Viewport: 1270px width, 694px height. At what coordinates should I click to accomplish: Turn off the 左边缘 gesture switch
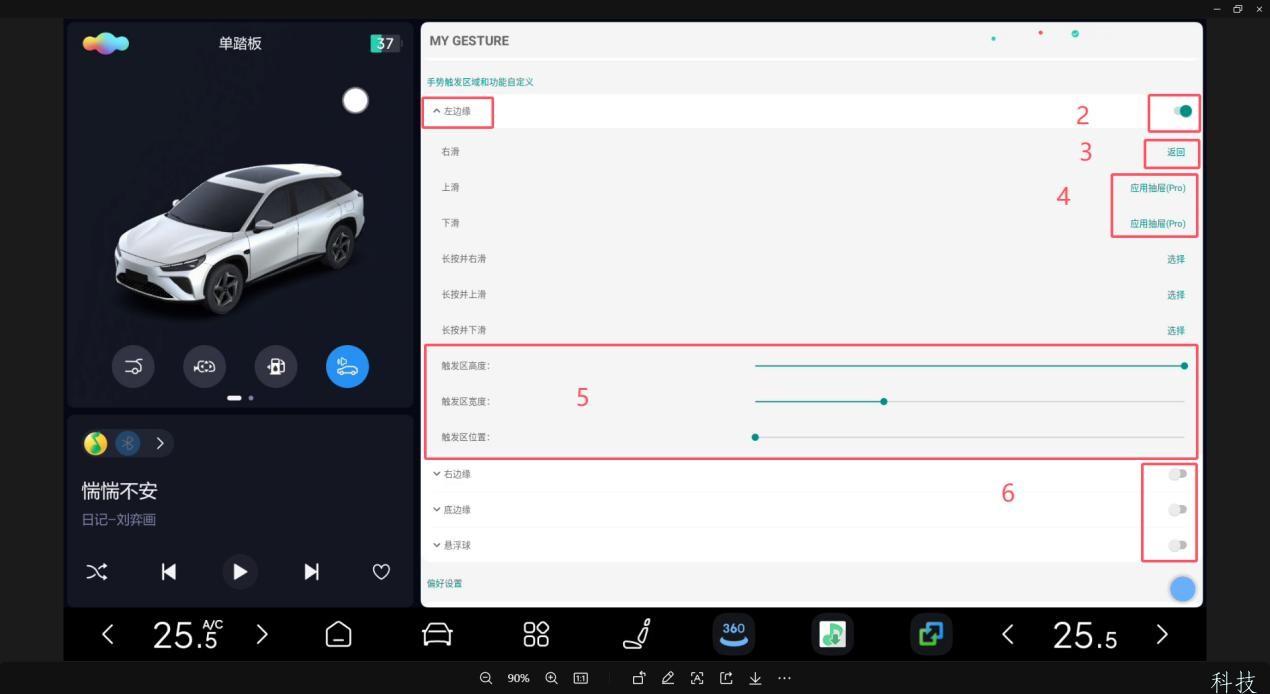click(1182, 111)
